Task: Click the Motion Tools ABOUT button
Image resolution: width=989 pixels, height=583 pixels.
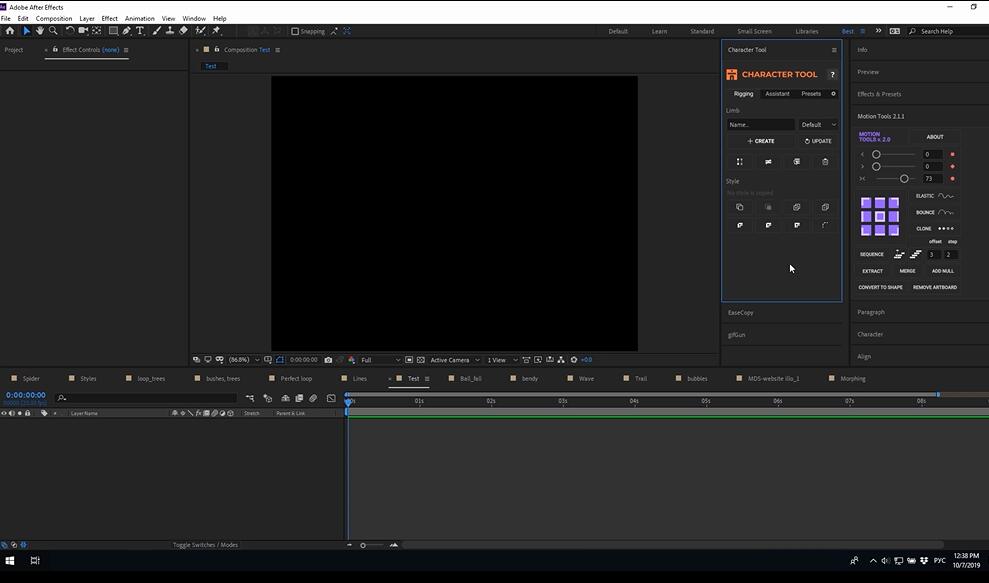Action: pos(935,137)
